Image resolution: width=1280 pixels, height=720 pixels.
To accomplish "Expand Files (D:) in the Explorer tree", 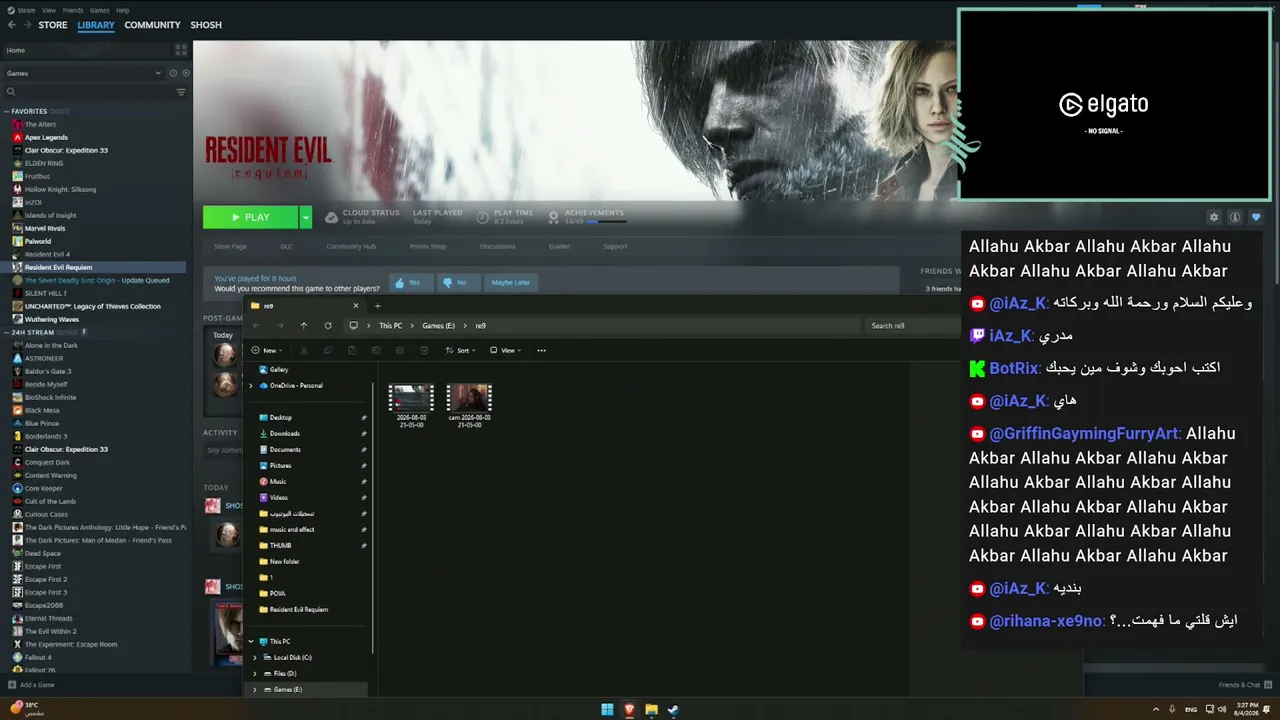I will [255, 674].
